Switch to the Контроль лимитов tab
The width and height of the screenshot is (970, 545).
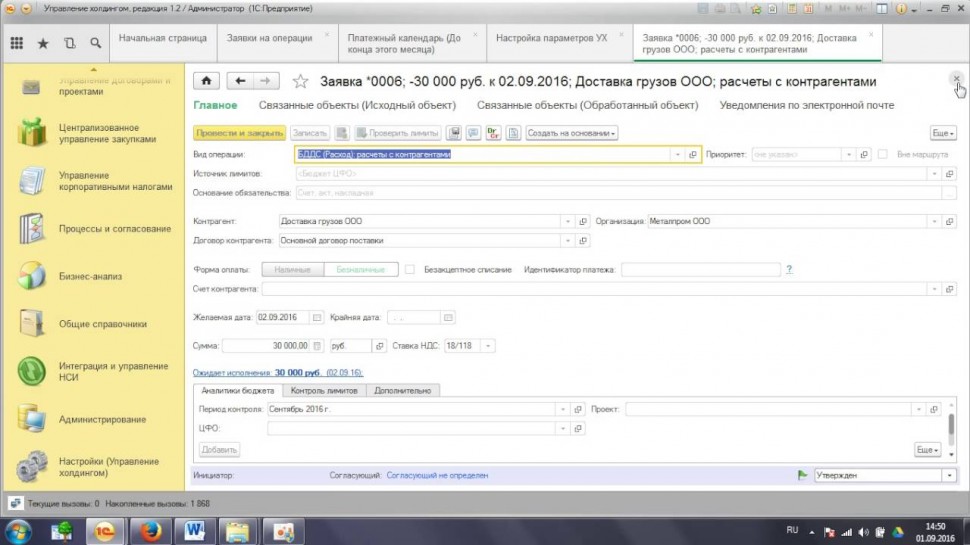tap(323, 390)
